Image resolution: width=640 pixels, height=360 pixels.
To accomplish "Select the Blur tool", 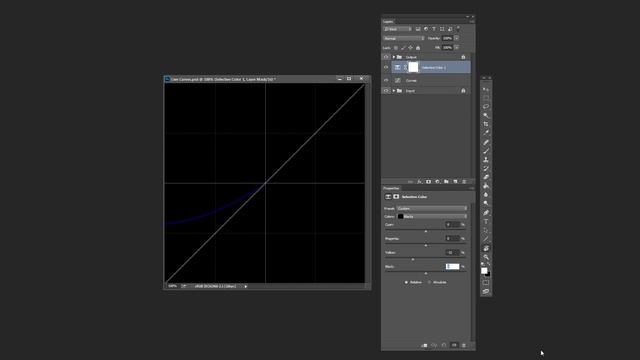I will coord(486,195).
